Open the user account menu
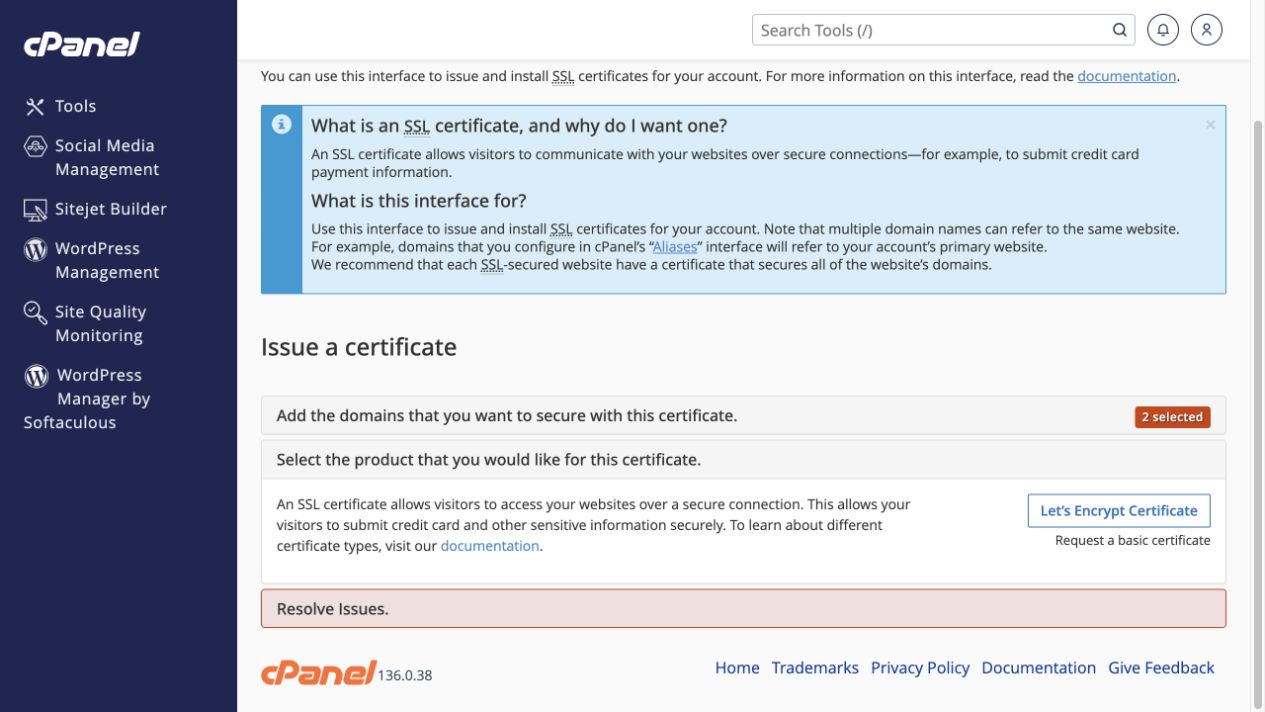1265x712 pixels. pyautogui.click(x=1207, y=30)
